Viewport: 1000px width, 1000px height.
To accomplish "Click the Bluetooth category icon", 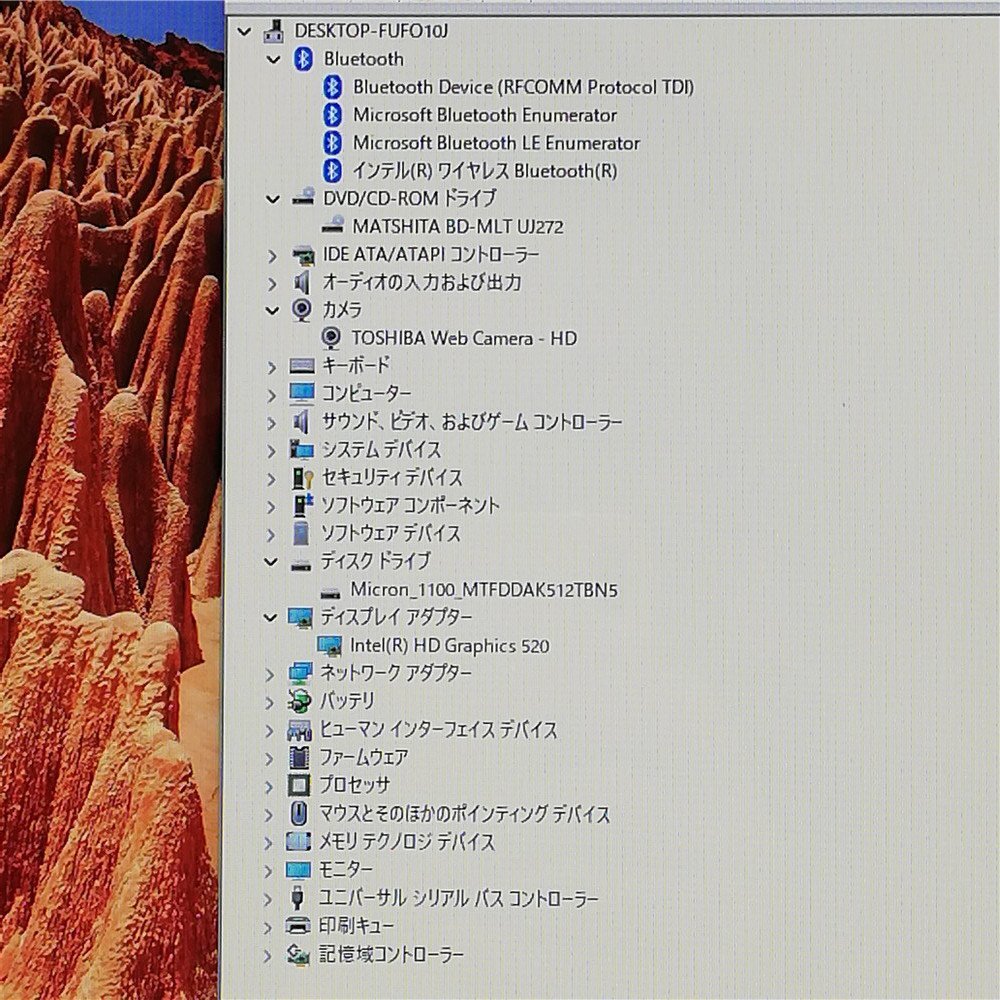I will [x=303, y=59].
